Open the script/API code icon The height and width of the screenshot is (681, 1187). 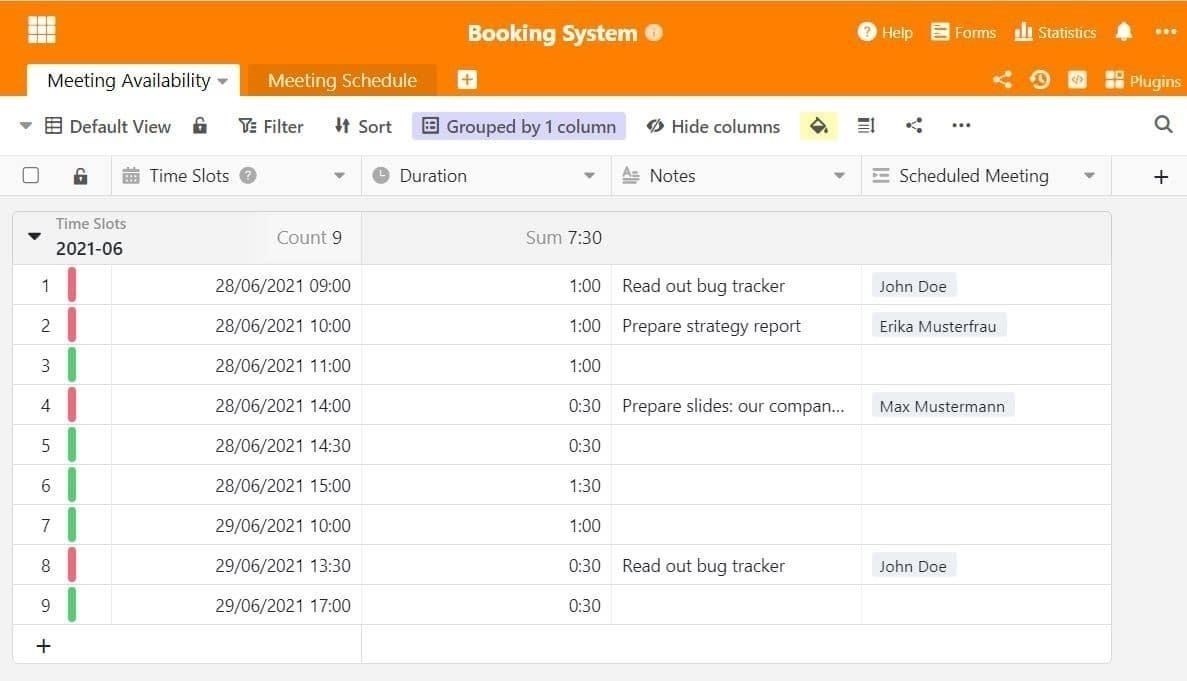1077,79
